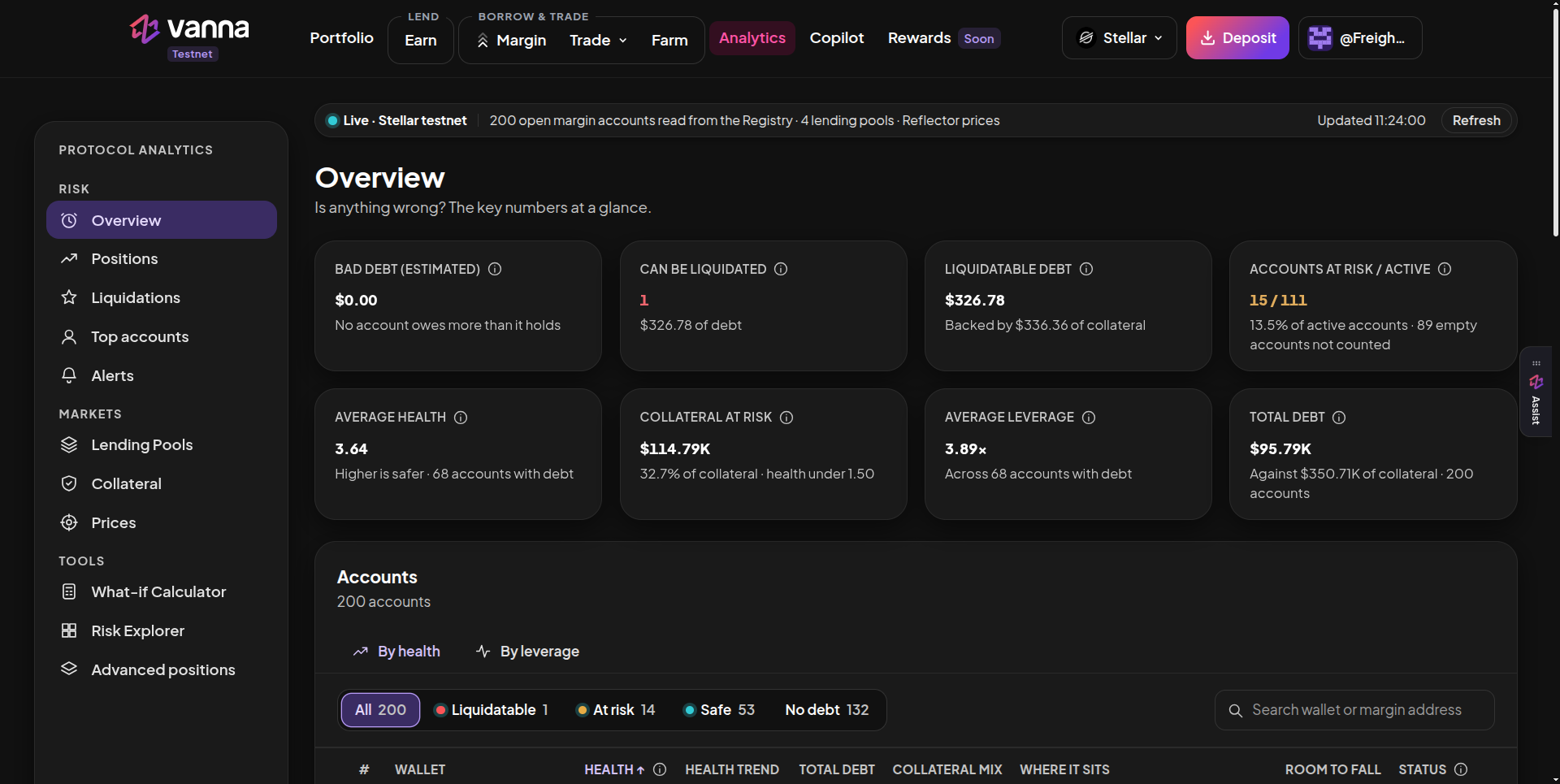
Task: Click the page vertical scrollbar
Action: (1555, 122)
